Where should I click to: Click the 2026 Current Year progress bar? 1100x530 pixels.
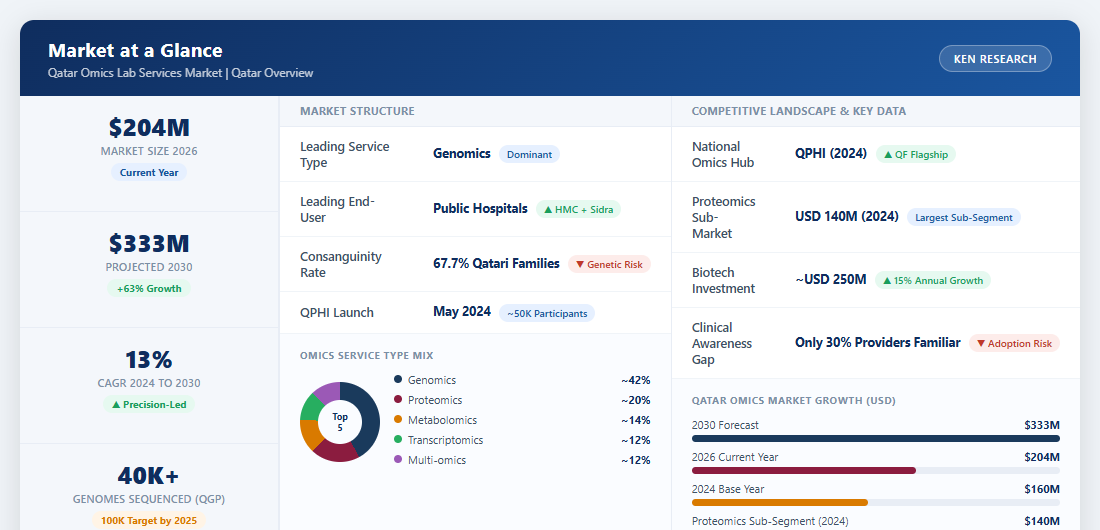point(876,470)
